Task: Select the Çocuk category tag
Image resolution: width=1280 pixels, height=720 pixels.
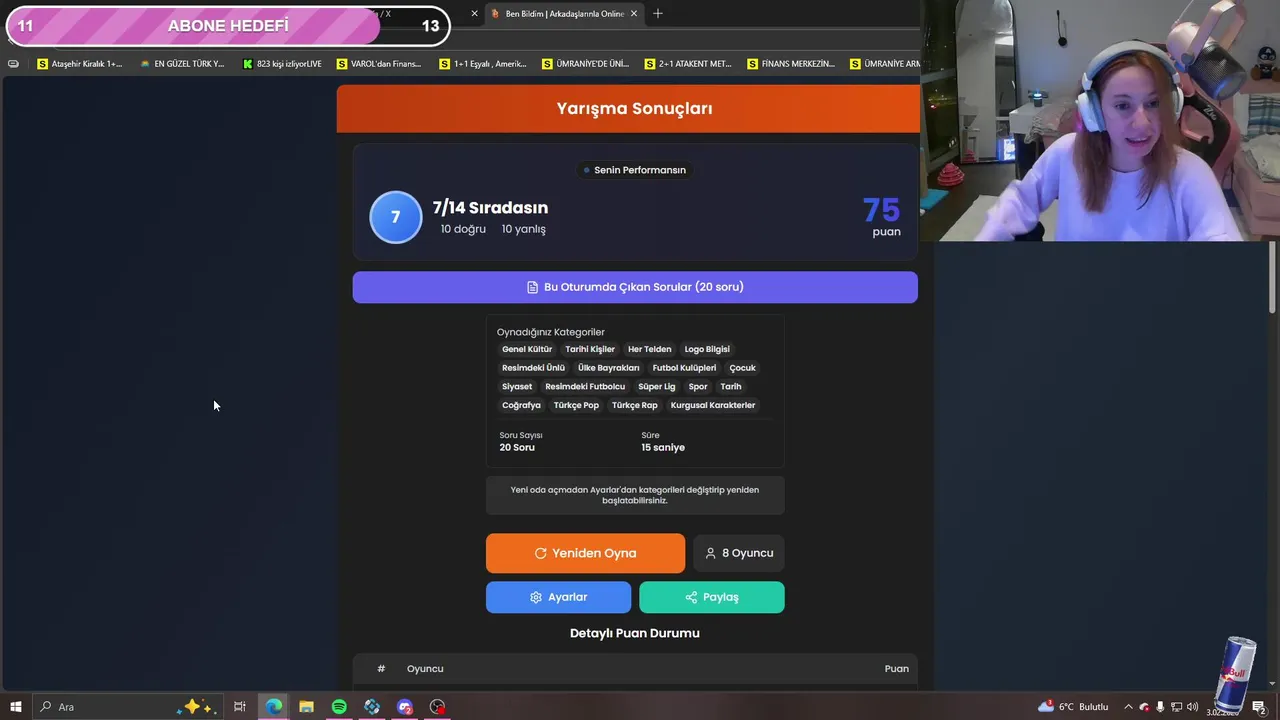Action: [x=743, y=368]
